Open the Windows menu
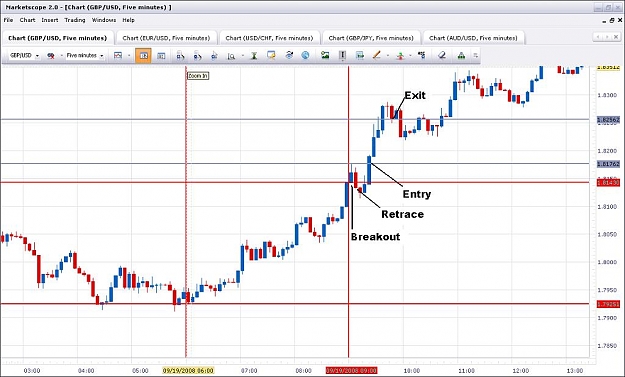Image resolution: width=625 pixels, height=377 pixels. (x=104, y=20)
